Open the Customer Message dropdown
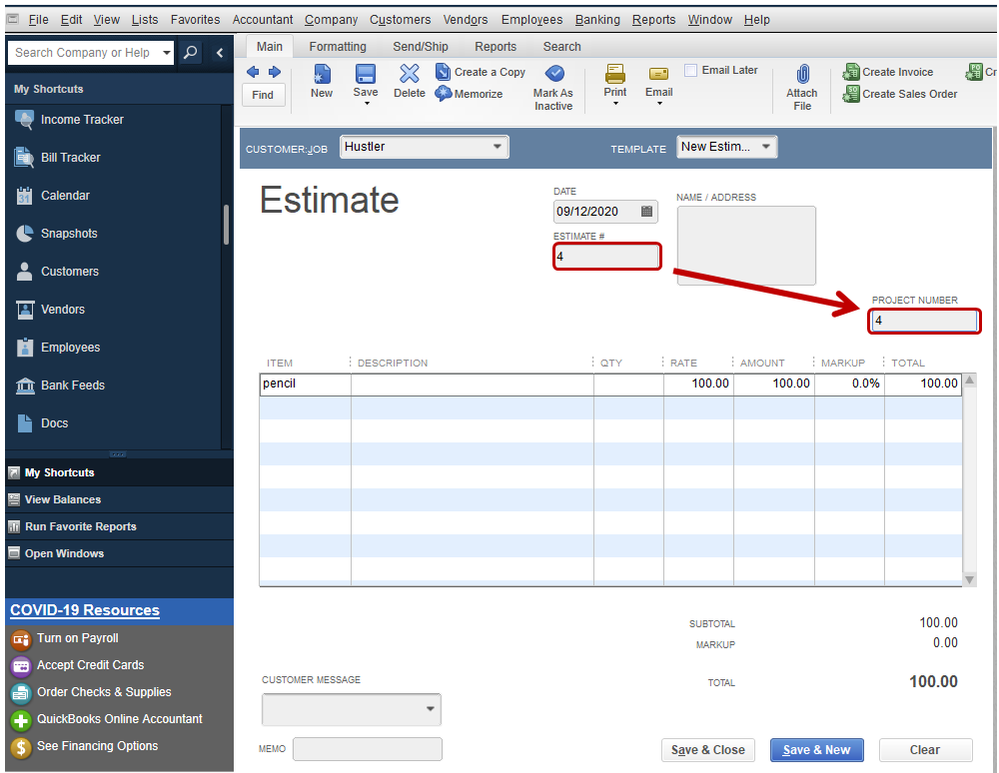The height and width of the screenshot is (773, 999). click(x=430, y=709)
